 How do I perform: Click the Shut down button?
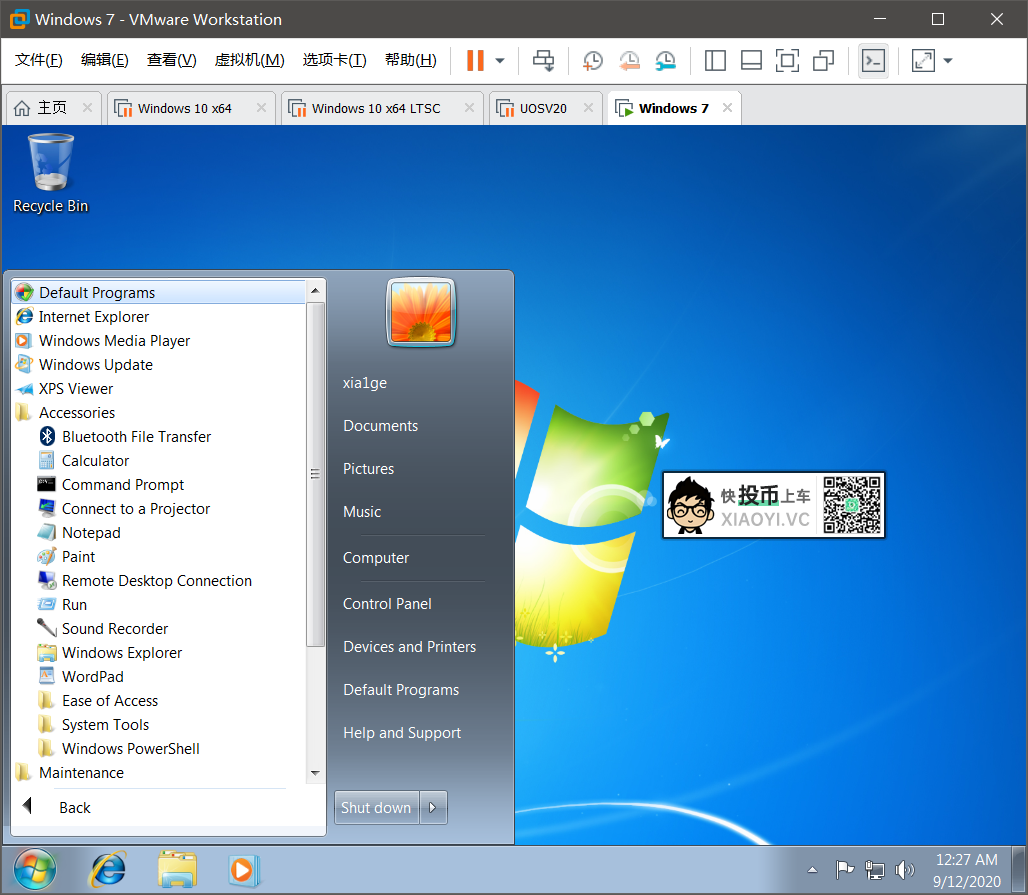coord(376,808)
